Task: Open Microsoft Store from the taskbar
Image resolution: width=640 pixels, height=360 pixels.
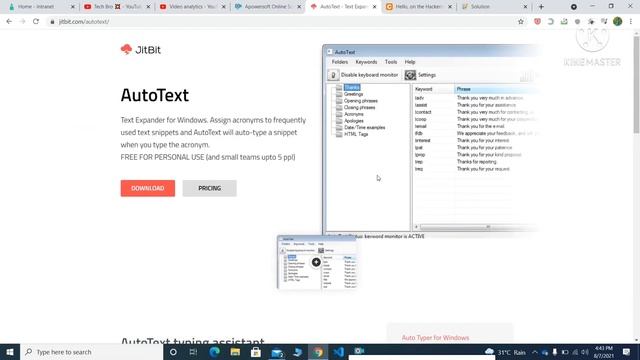Action: pos(256,352)
